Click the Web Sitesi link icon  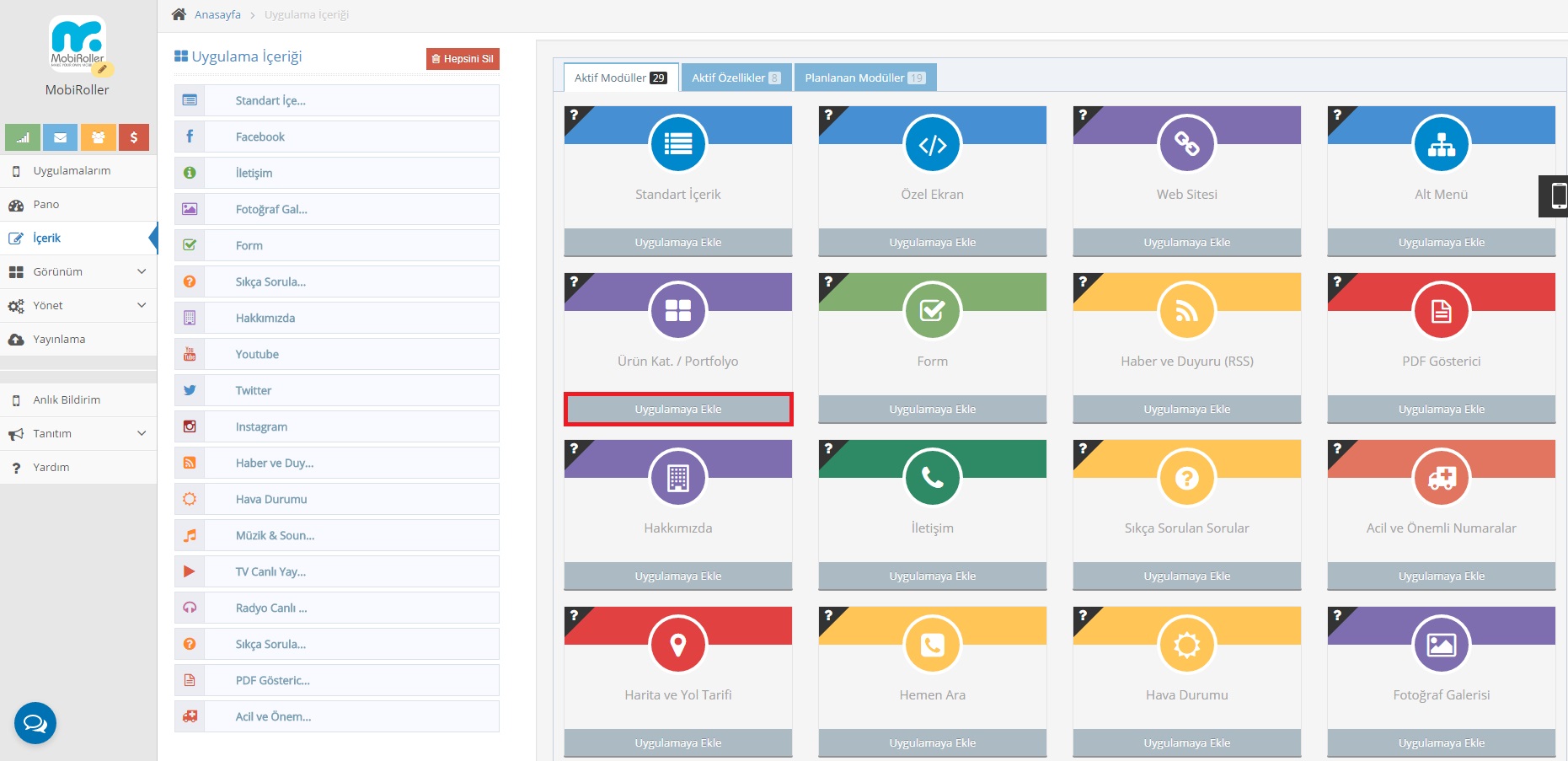tap(1186, 144)
